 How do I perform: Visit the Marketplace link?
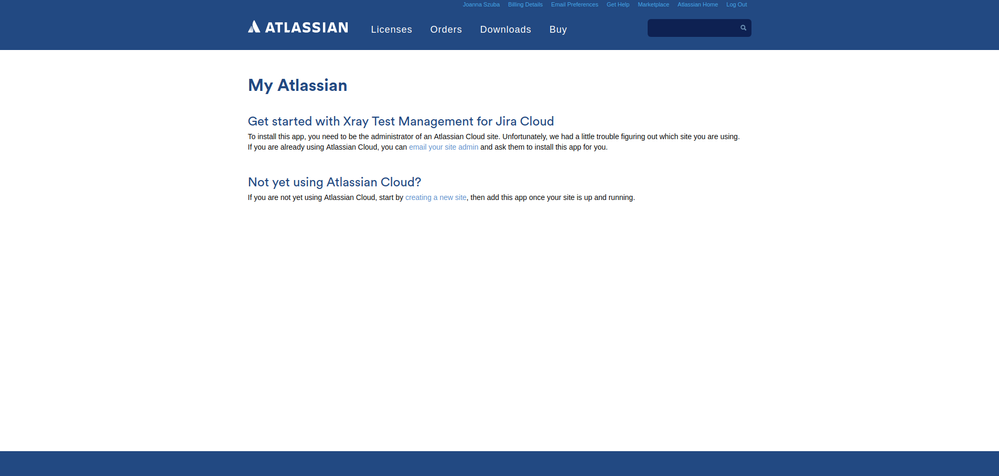coord(653,4)
